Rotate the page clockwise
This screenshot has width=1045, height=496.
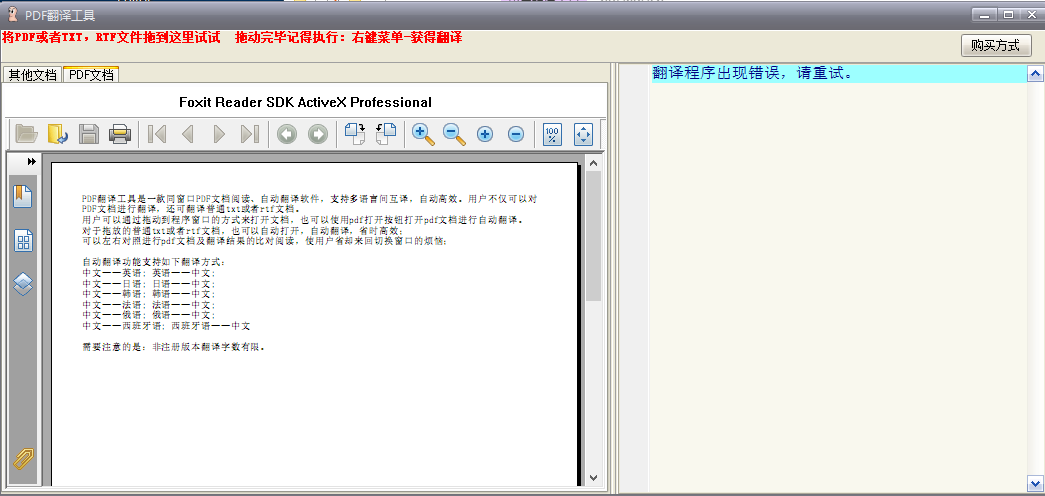[x=355, y=134]
